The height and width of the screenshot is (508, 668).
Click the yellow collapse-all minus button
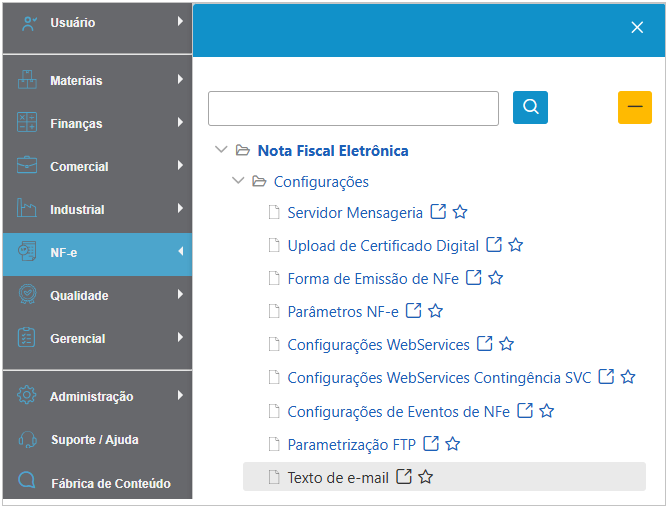[x=634, y=107]
